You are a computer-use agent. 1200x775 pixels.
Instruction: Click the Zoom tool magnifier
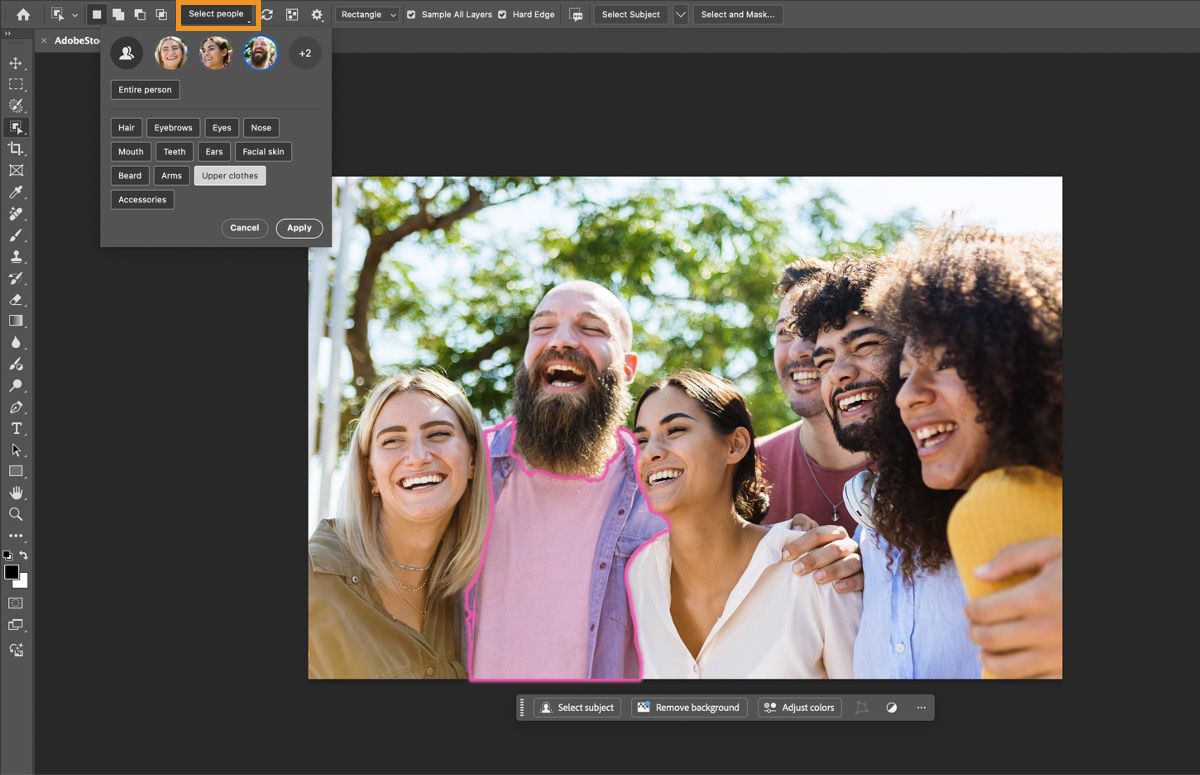pos(16,514)
